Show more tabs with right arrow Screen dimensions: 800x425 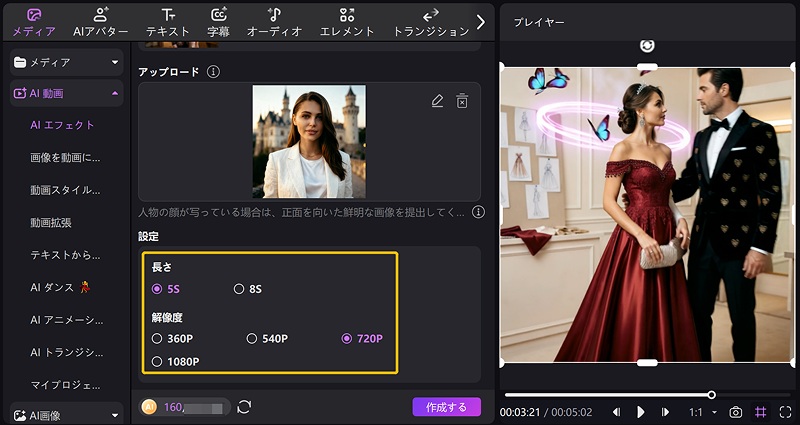click(x=481, y=21)
